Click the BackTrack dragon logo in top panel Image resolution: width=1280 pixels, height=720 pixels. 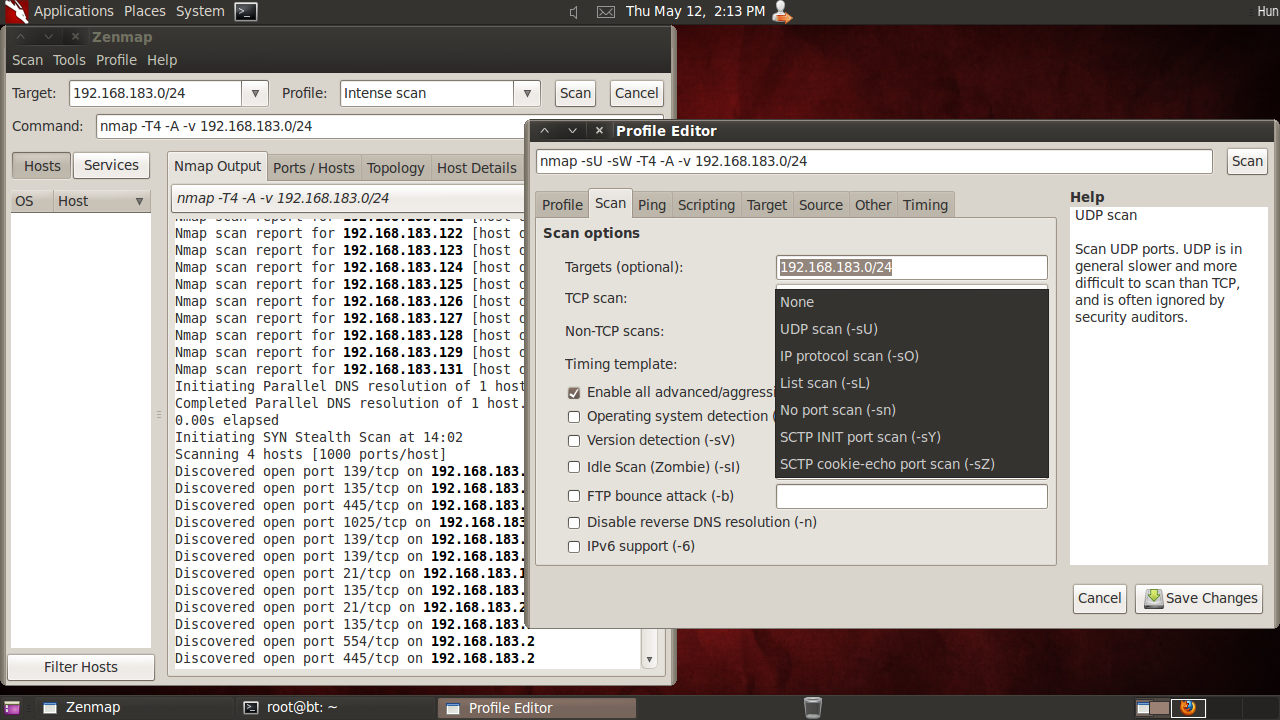(15, 11)
